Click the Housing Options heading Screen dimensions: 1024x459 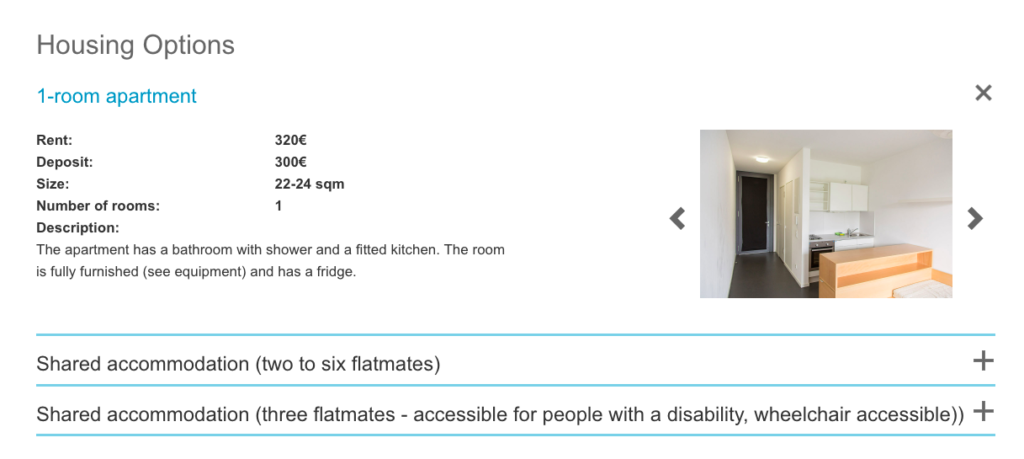point(135,45)
